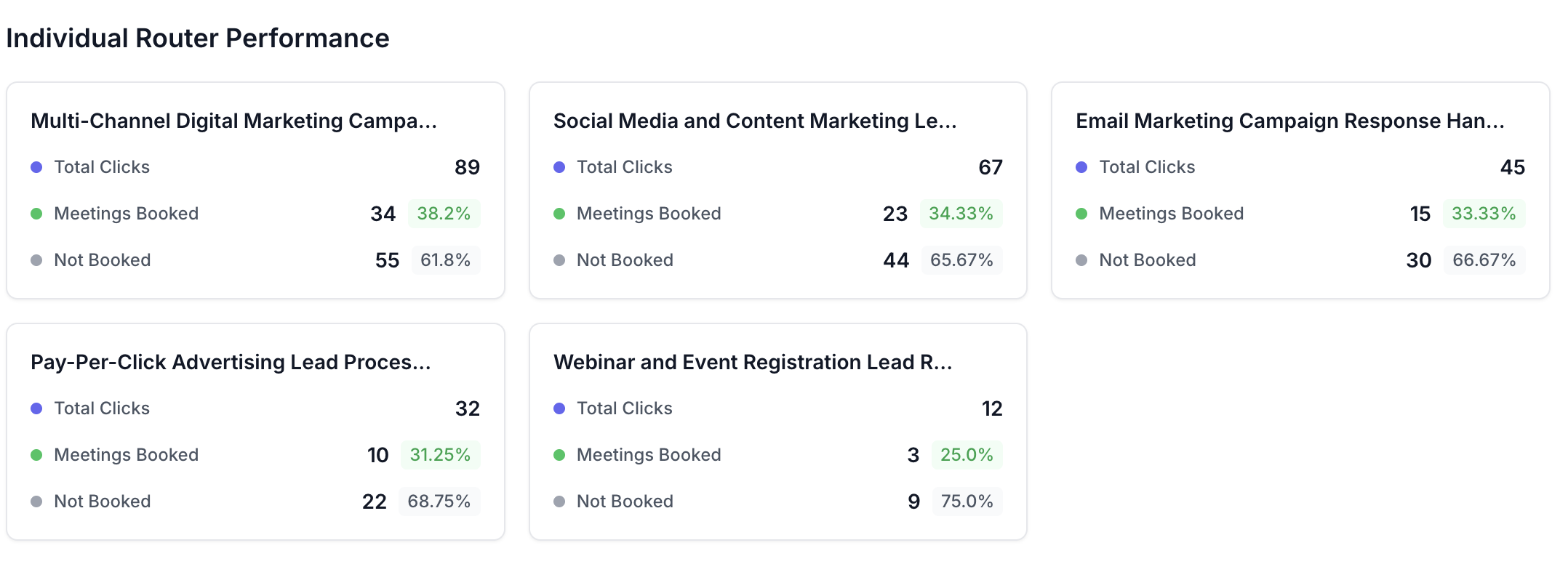Click the green Meetings Booked dot in Pay-Per-Click card
This screenshot has height=564, width=1568.
pos(36,455)
